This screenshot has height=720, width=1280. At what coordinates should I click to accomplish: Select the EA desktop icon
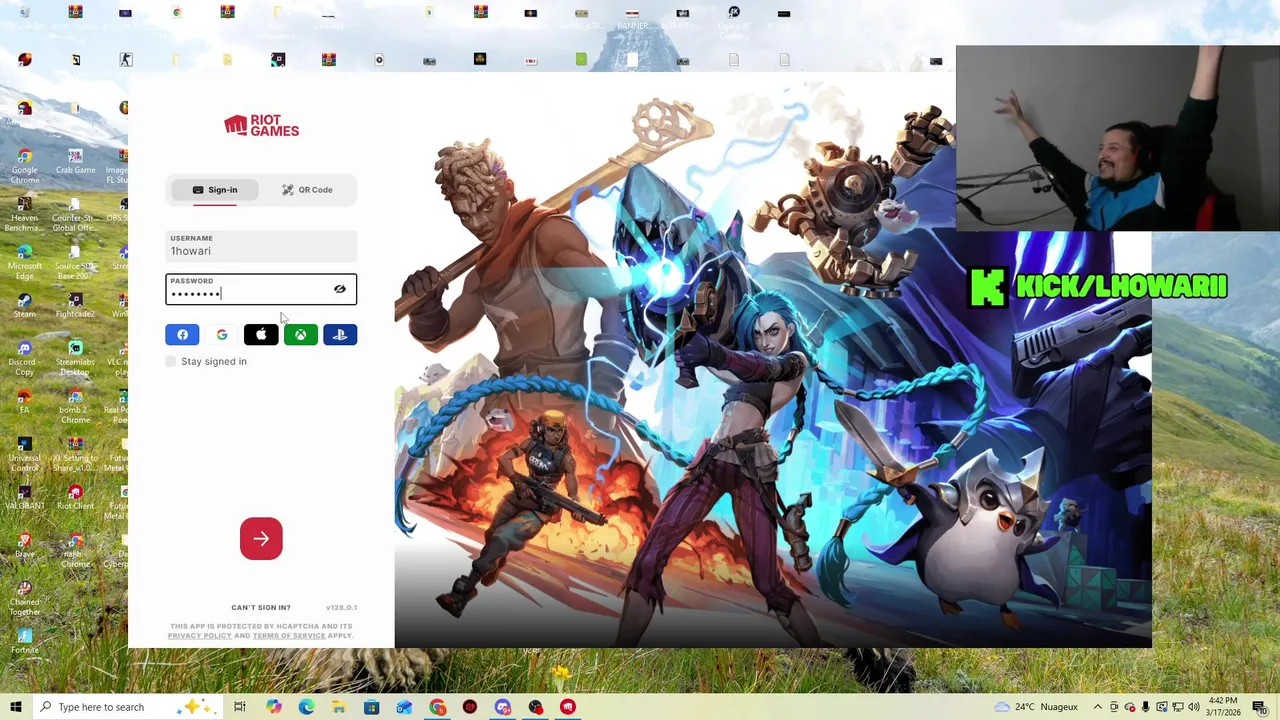pos(25,402)
